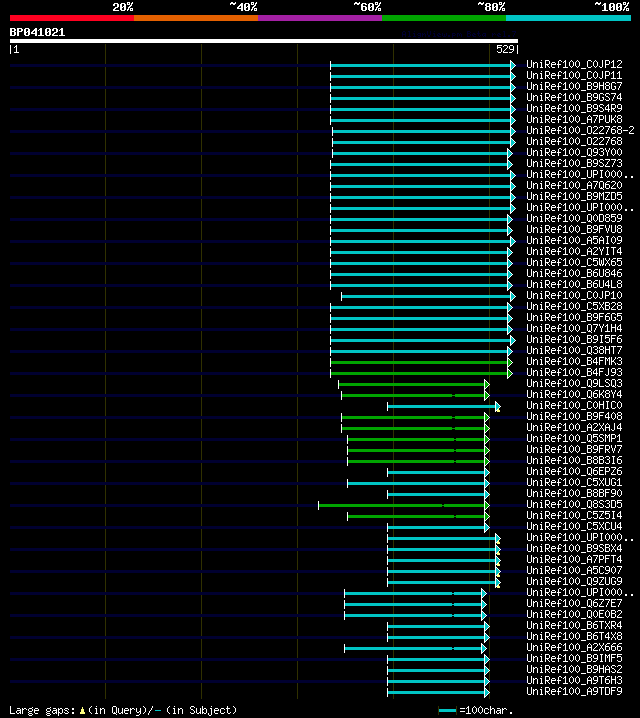Choose the UniRef100_B9SZ73 hit
The width and height of the screenshot is (640, 718).
pos(574,163)
